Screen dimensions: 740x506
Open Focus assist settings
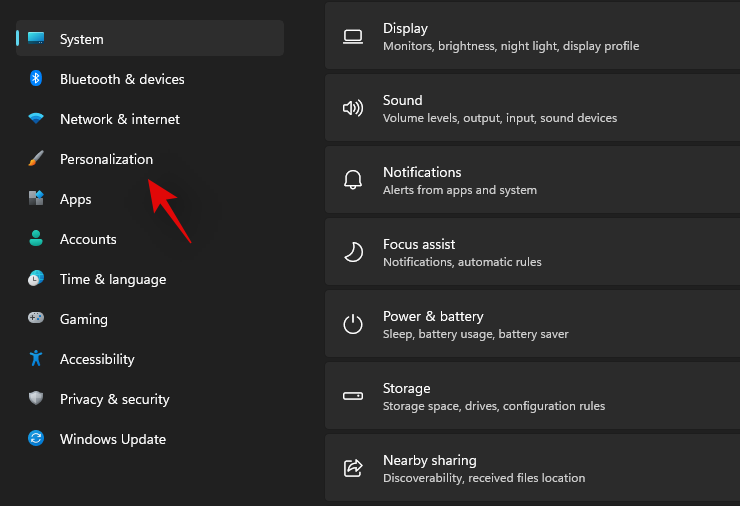(x=532, y=253)
